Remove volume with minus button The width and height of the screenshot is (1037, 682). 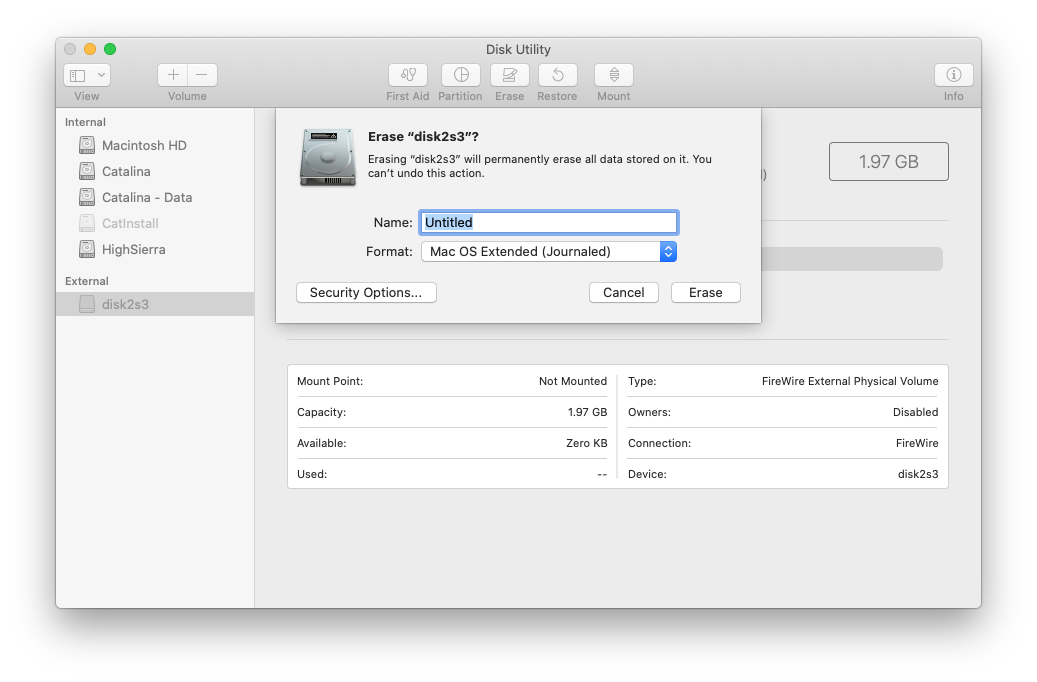[x=202, y=75]
